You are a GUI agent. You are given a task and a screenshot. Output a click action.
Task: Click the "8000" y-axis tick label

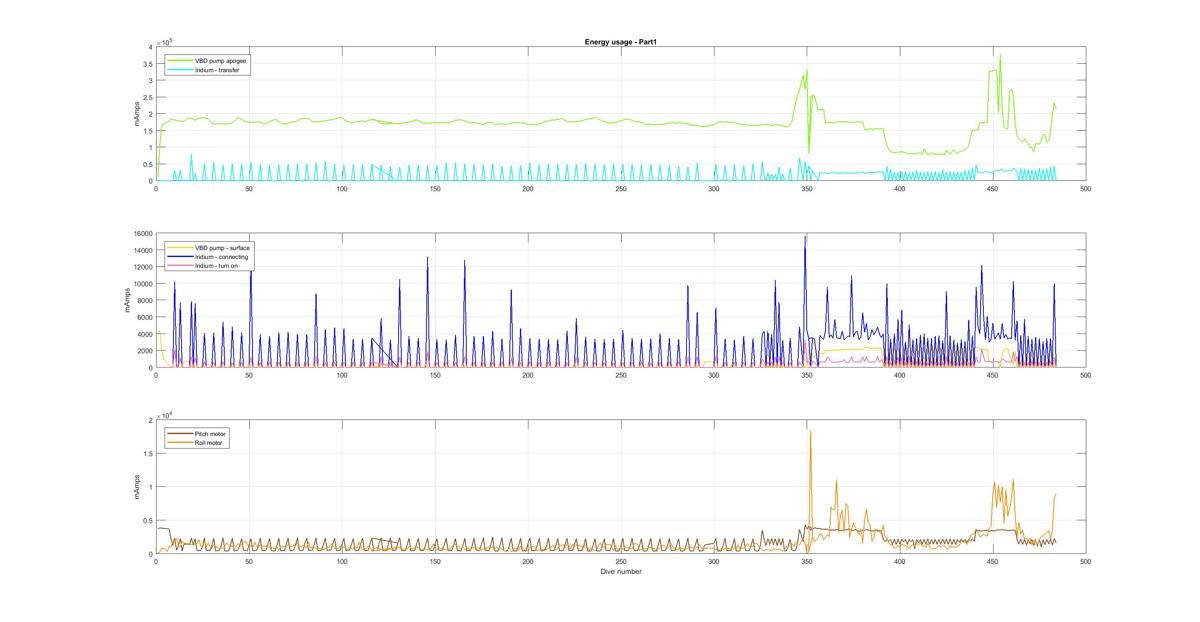click(x=145, y=301)
